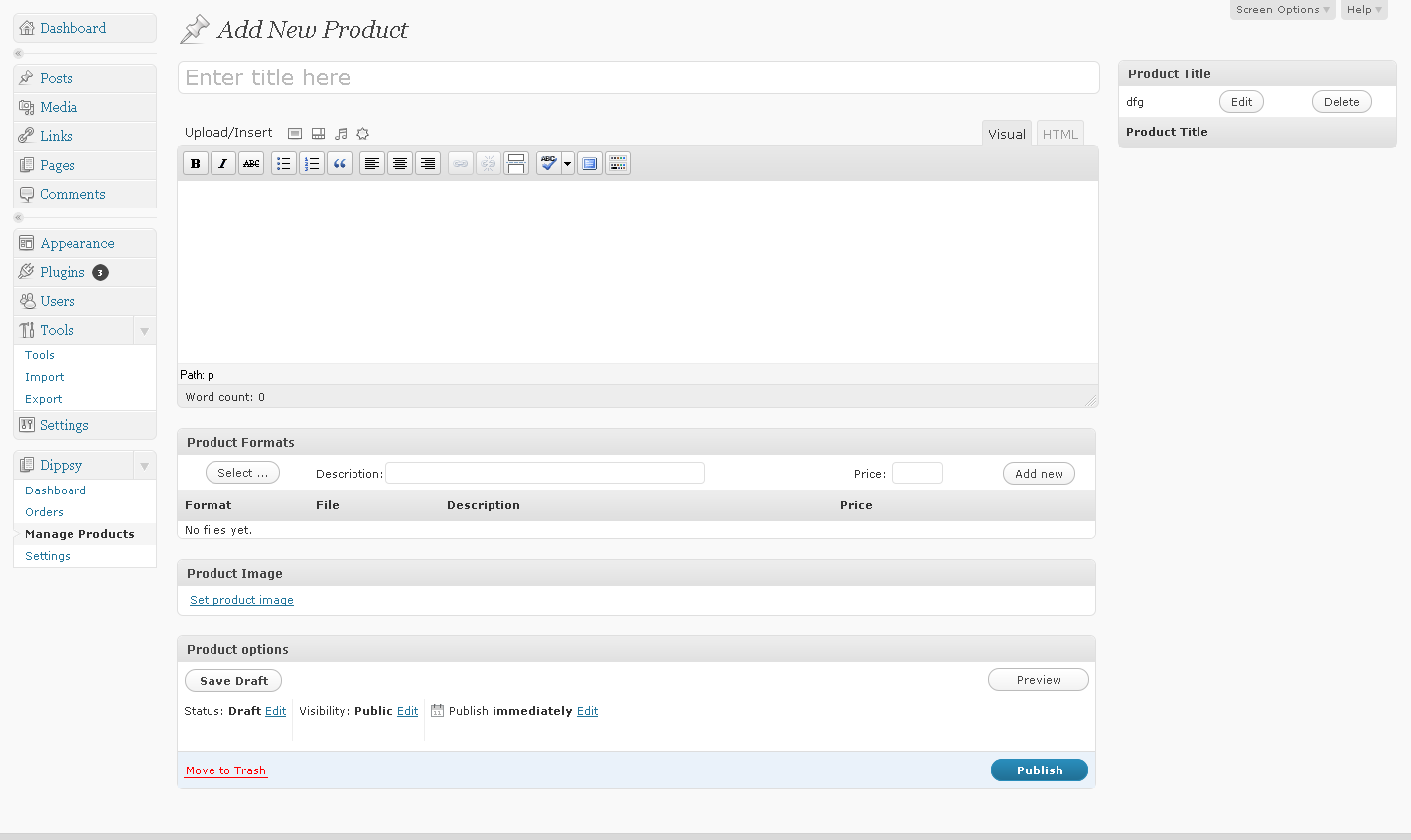Focus the product format Price field
Viewport: 1411px width, 840px height.
click(x=917, y=473)
